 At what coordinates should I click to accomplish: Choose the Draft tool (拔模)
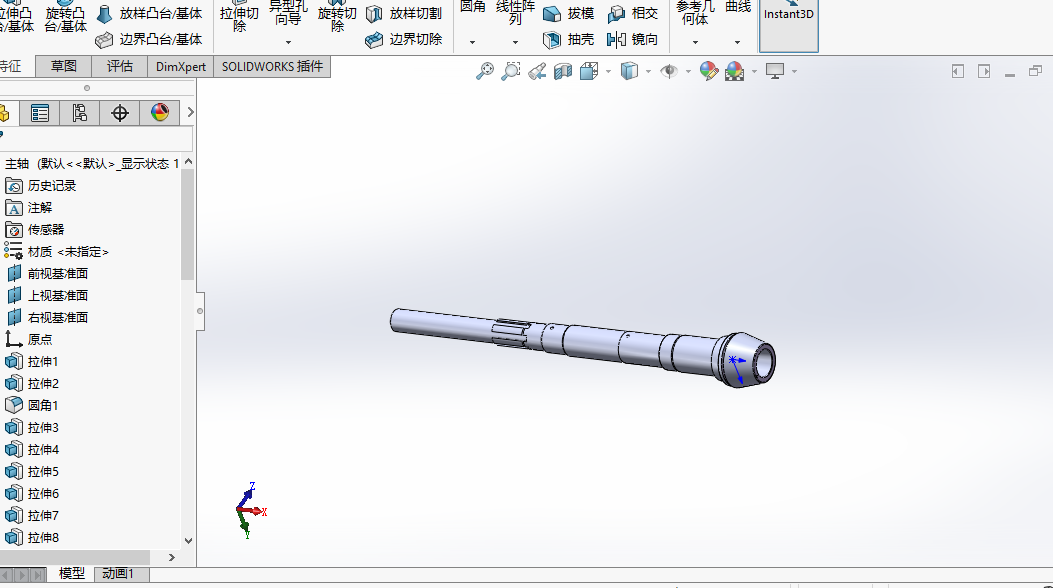point(568,13)
